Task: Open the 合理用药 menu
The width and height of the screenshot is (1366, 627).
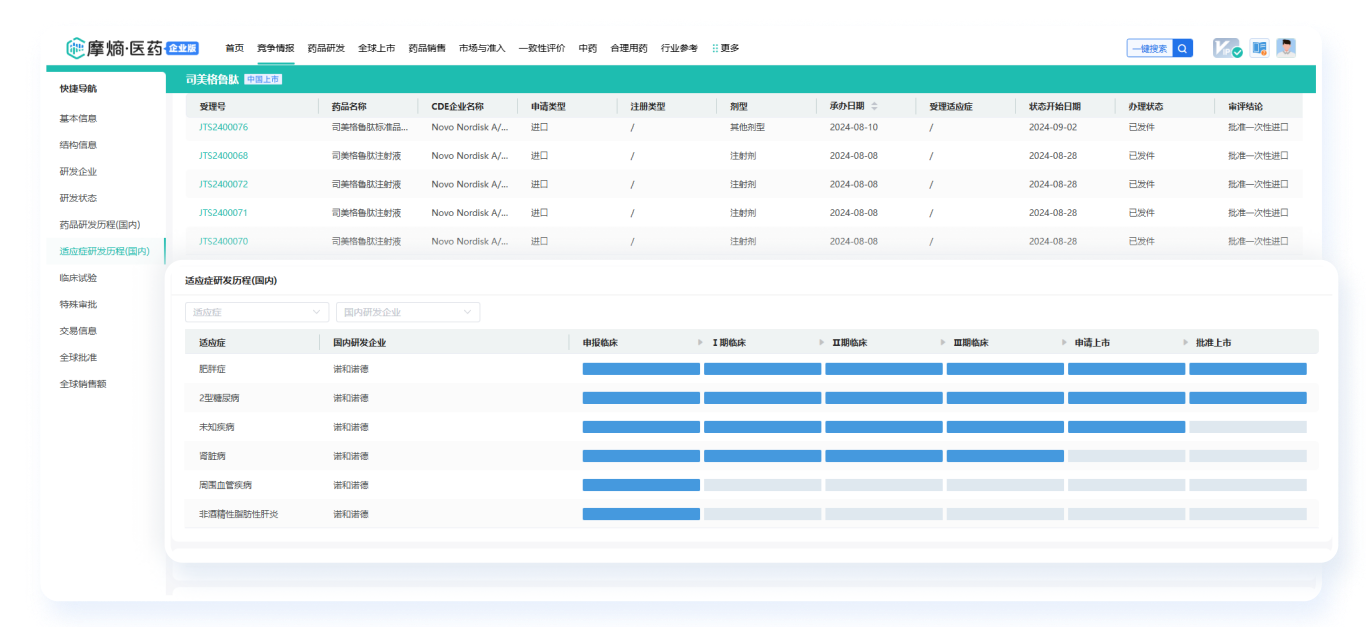Action: point(629,48)
